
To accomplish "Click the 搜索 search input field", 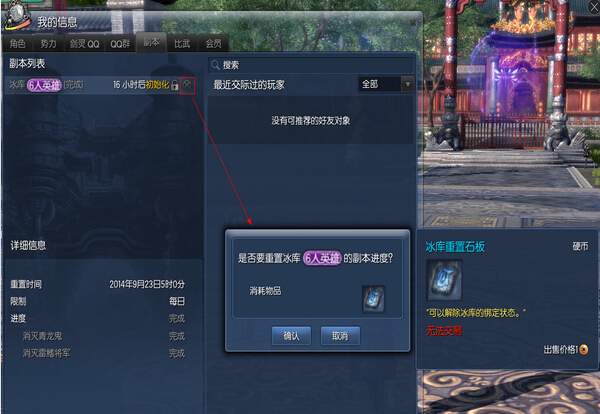I will (311, 65).
